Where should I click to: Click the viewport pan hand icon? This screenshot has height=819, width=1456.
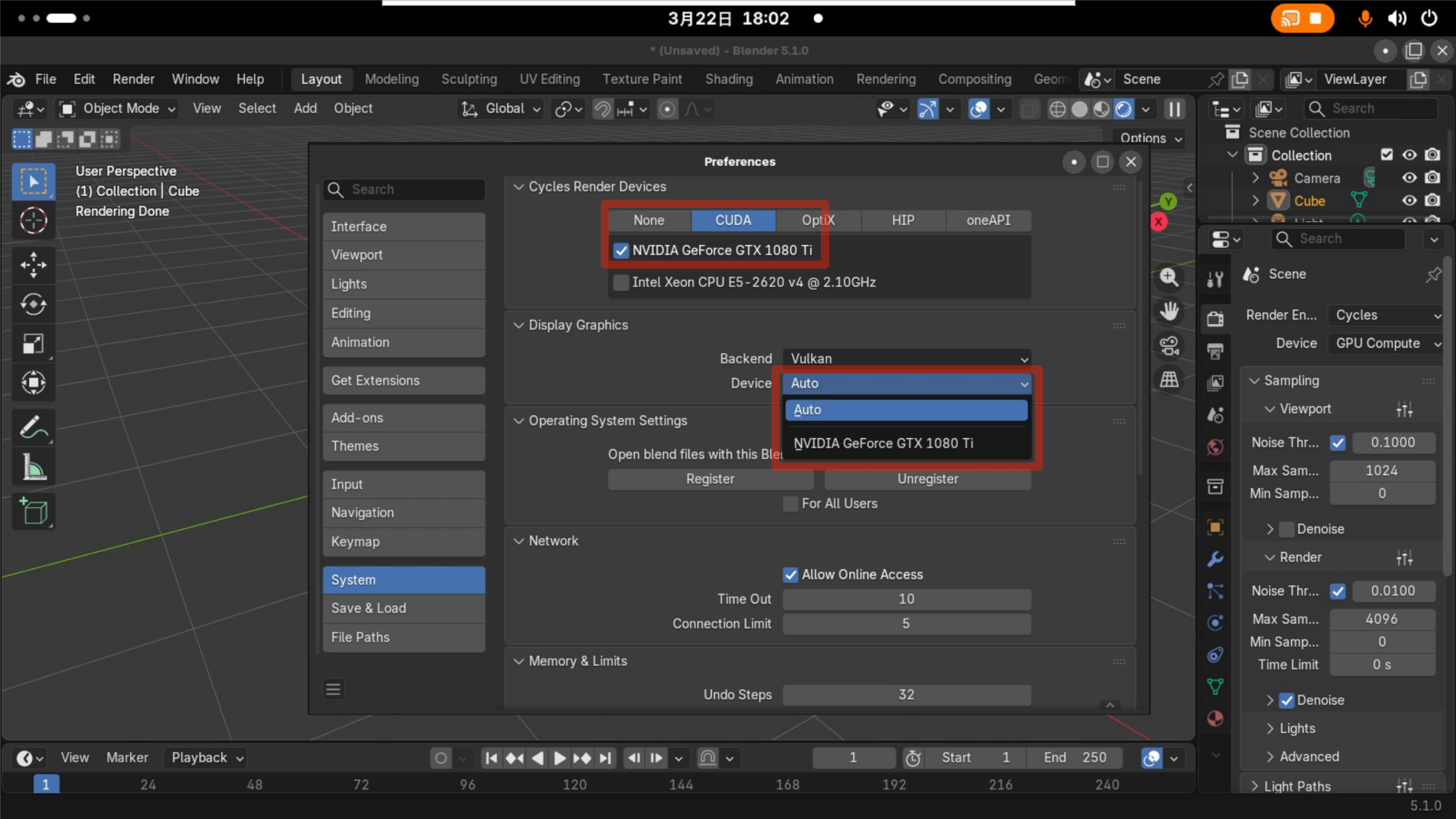pyautogui.click(x=1169, y=311)
